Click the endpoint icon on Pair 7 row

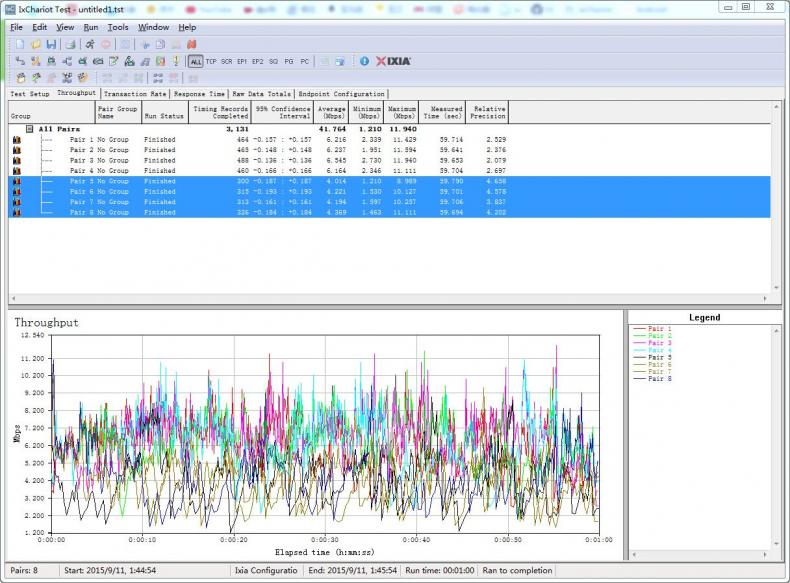click(17, 202)
